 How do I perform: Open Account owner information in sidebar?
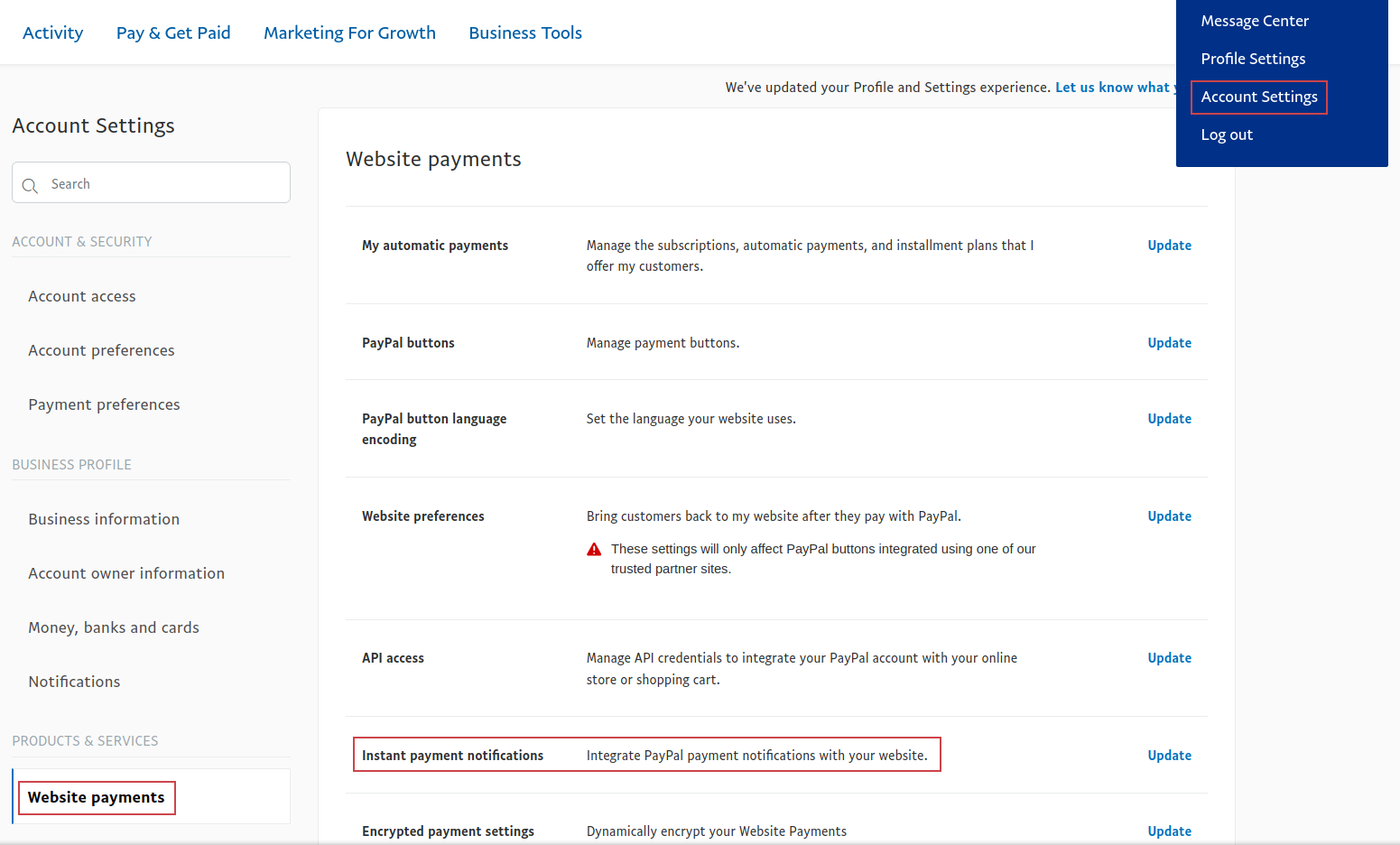pyautogui.click(x=126, y=573)
